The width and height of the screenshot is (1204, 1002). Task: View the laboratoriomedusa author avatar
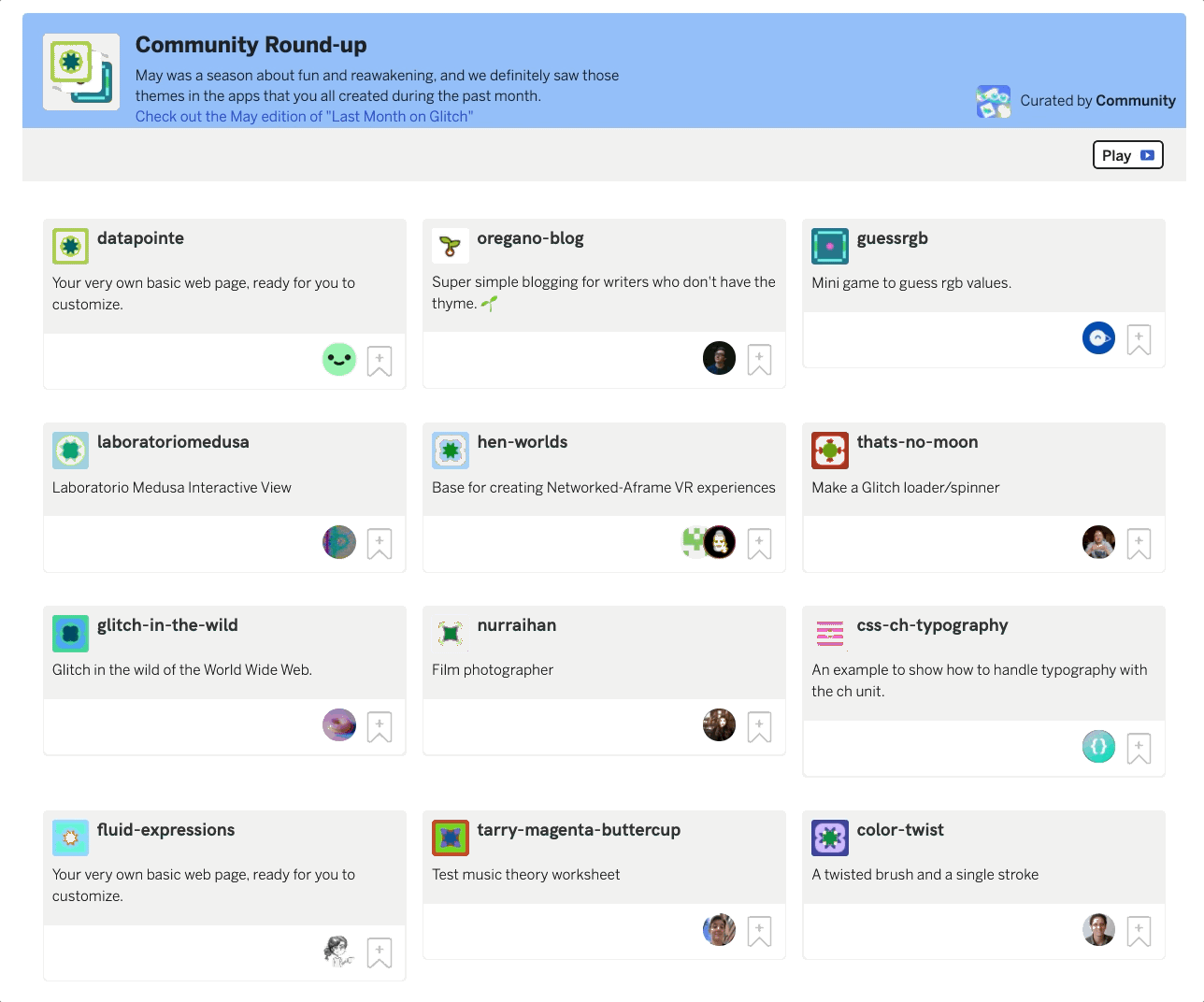coord(339,542)
